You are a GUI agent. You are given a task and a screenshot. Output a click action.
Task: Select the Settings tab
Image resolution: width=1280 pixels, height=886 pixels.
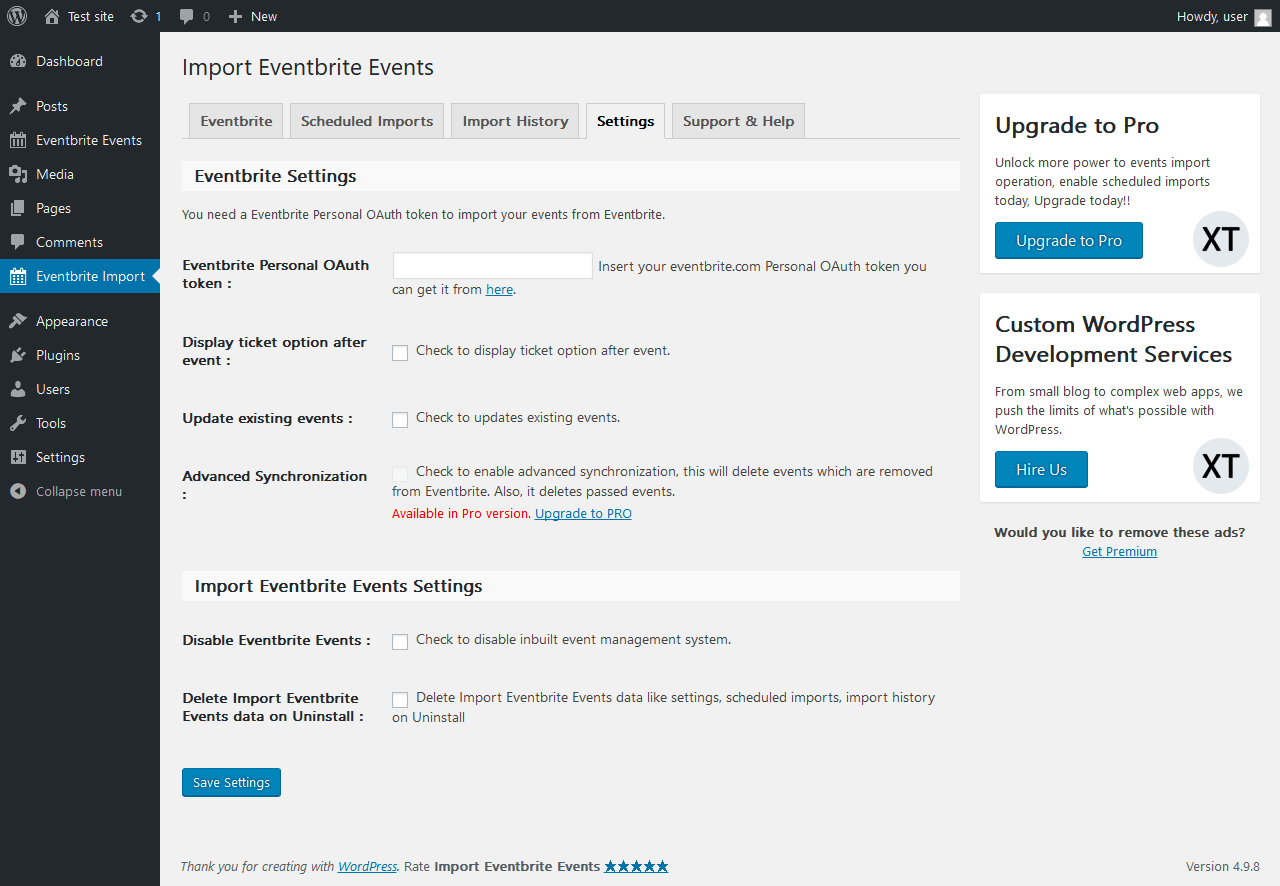625,121
